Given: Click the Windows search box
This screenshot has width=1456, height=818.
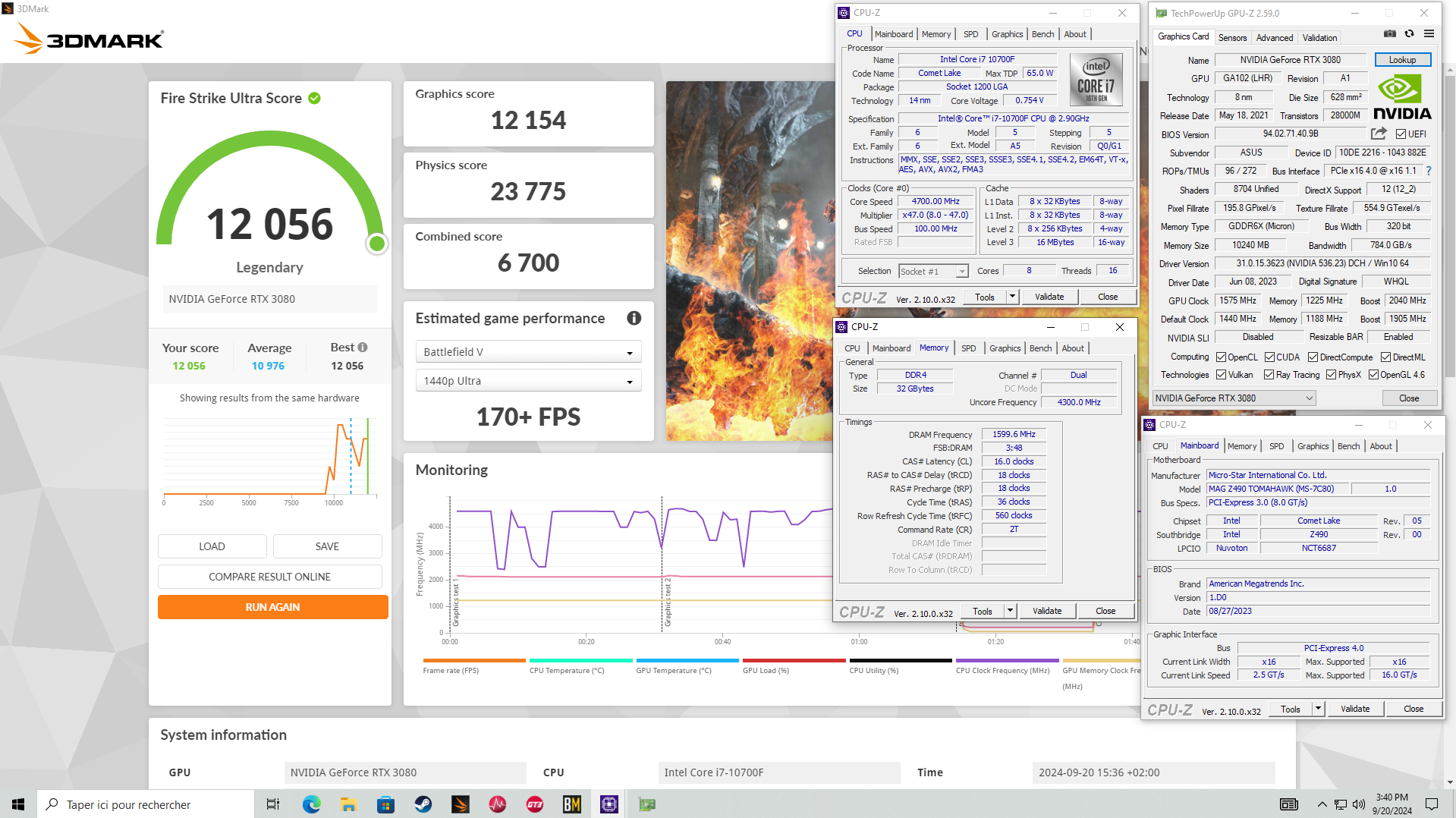Looking at the screenshot, I should click(145, 804).
